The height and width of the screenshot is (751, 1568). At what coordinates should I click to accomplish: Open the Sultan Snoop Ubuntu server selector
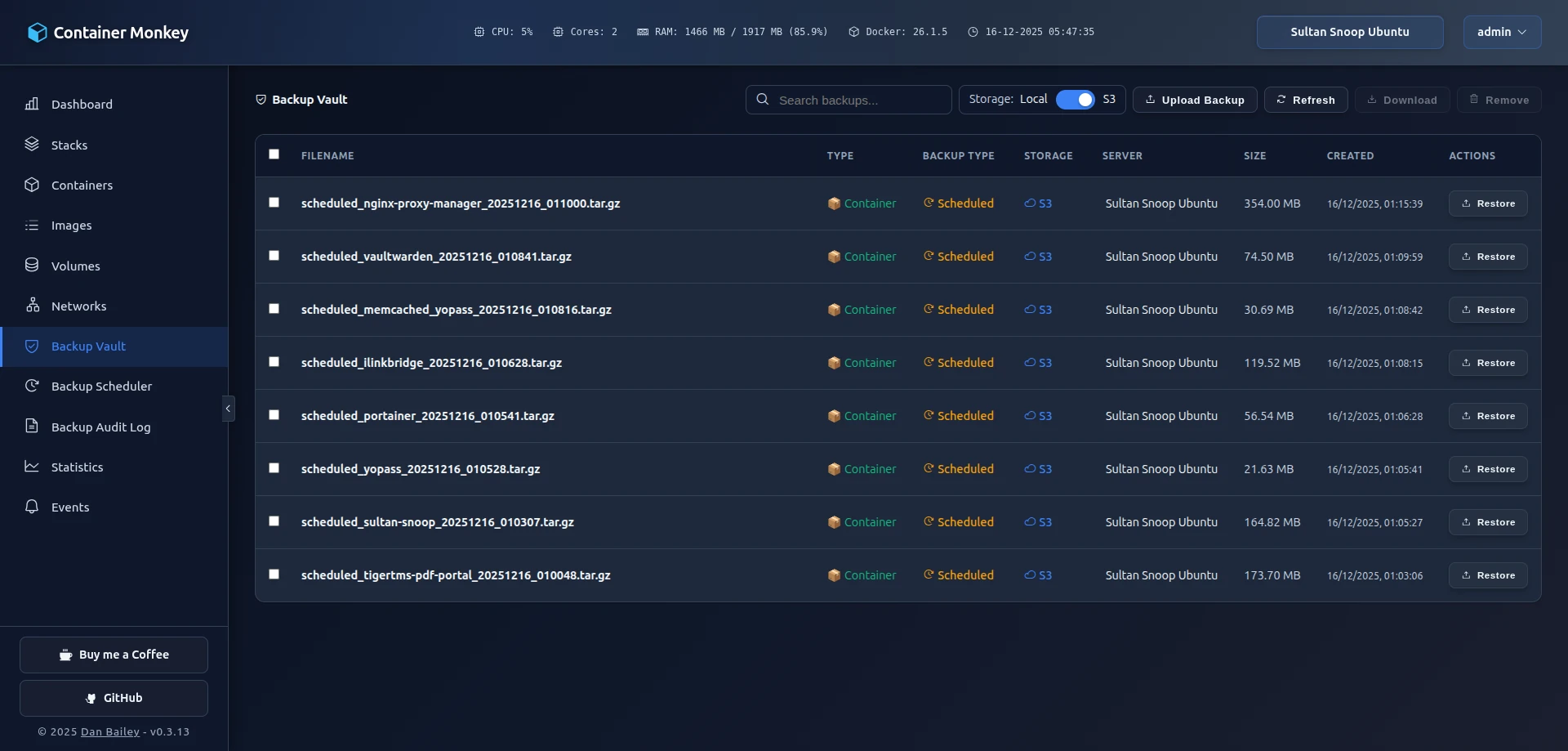1349,32
